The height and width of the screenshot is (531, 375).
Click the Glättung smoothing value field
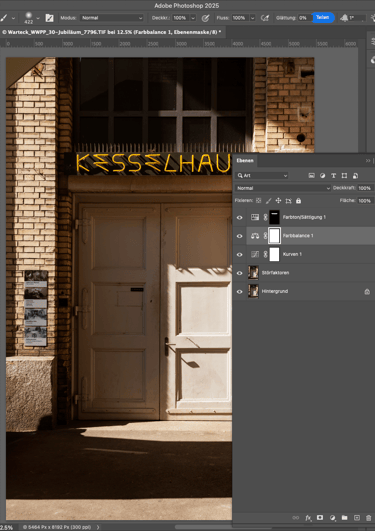pyautogui.click(x=304, y=18)
